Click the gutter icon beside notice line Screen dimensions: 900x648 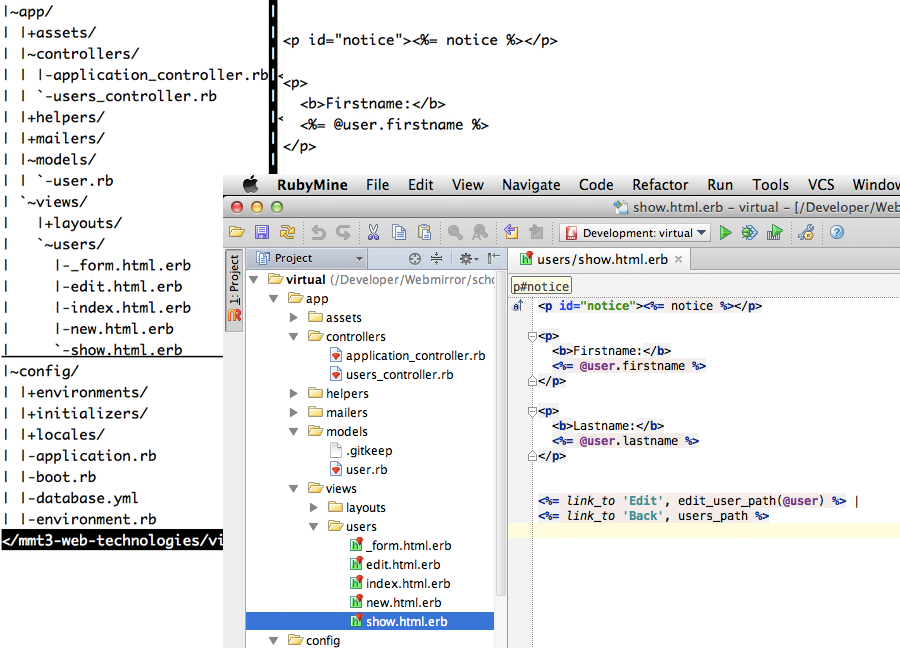518,306
